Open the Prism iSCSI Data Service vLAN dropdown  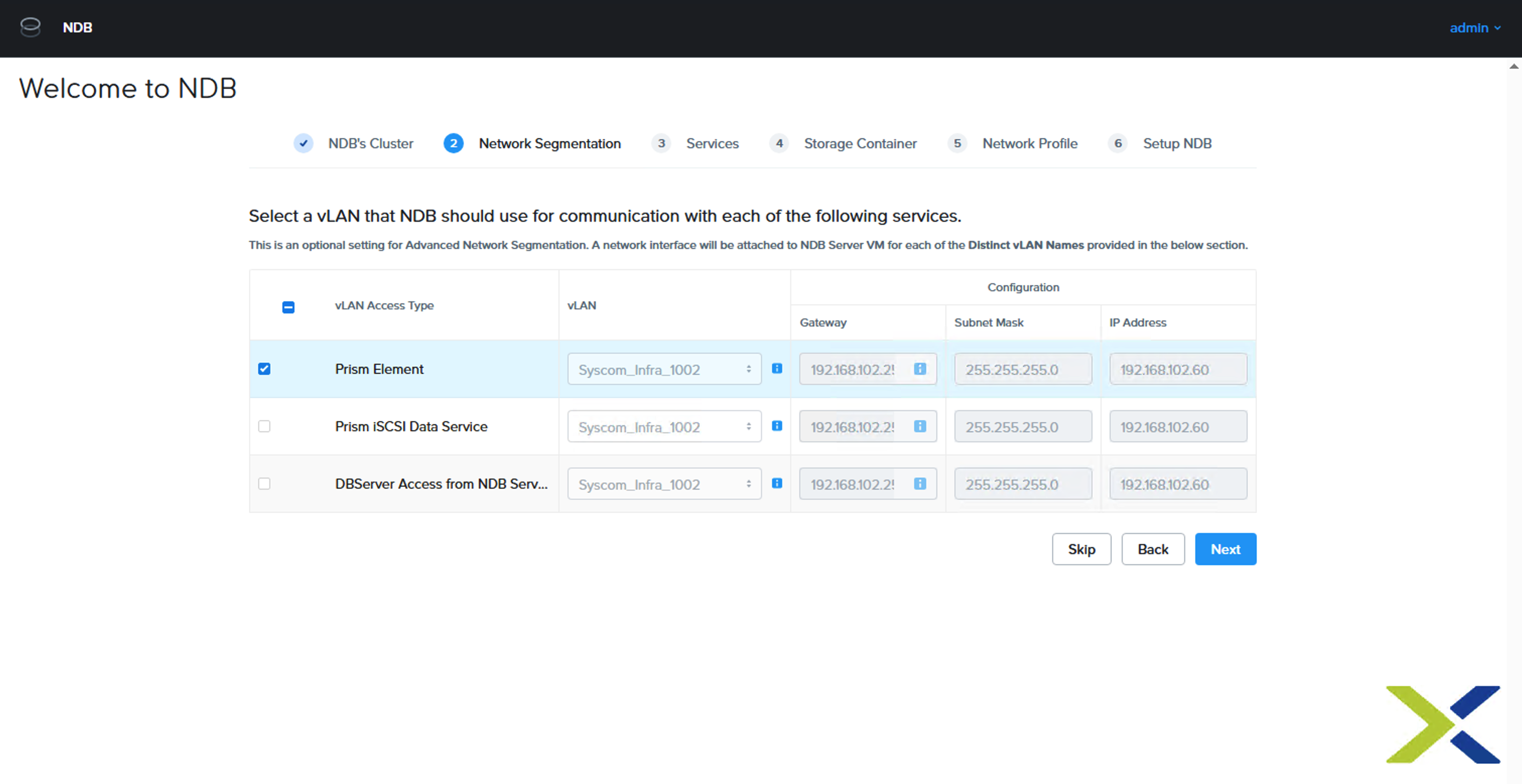pyautogui.click(x=664, y=427)
